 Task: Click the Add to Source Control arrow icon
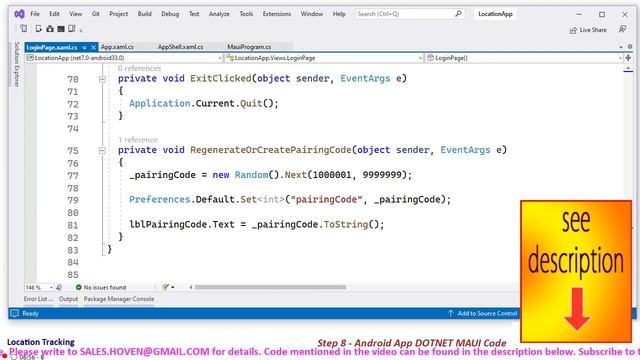point(451,313)
